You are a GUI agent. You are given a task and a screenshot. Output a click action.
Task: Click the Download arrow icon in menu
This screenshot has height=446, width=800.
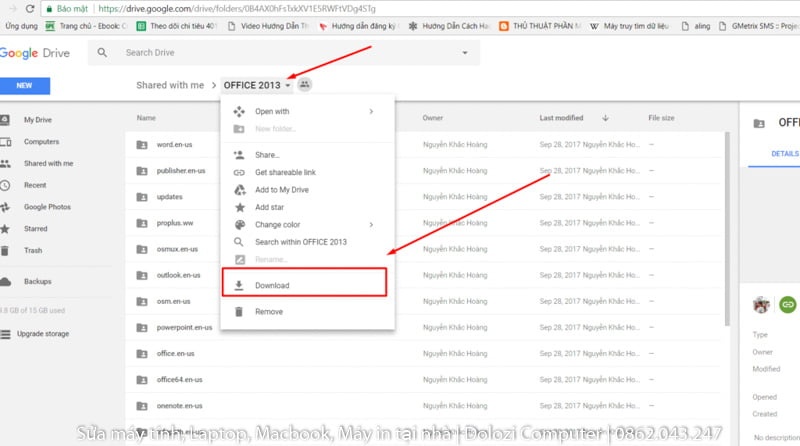coord(239,285)
